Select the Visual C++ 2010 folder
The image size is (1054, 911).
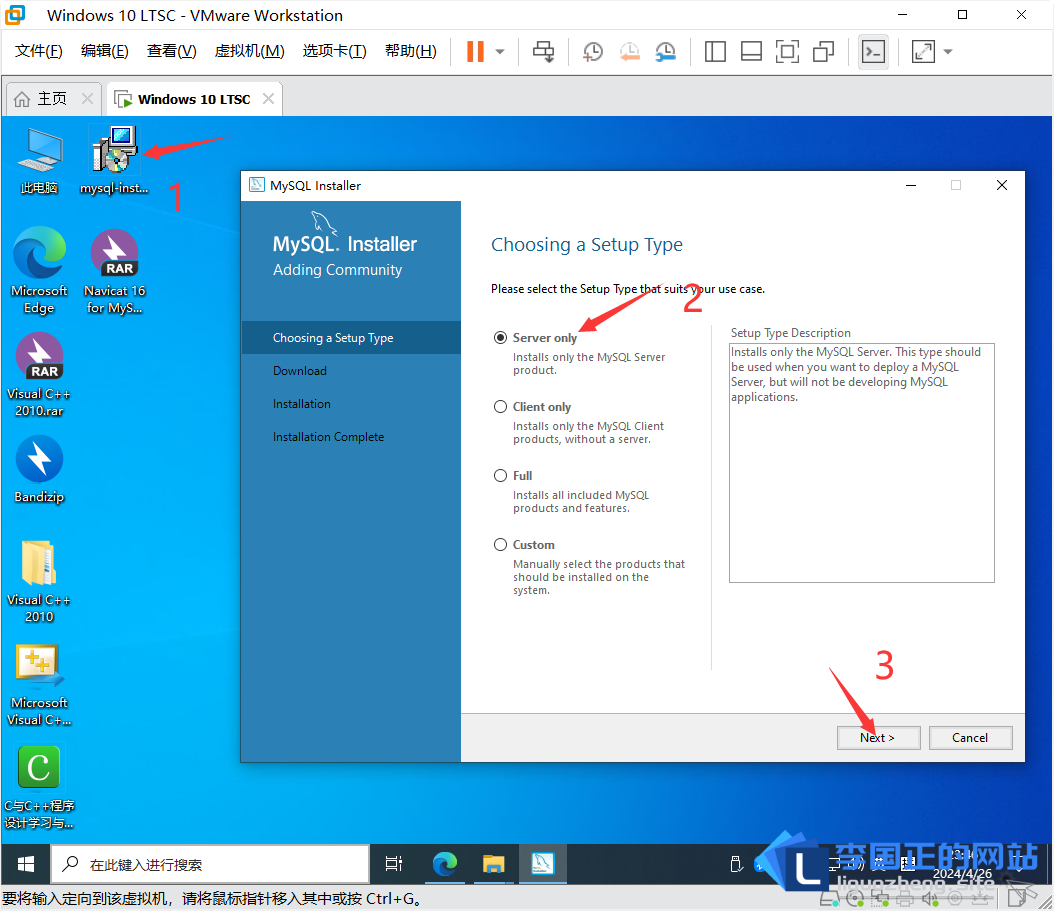click(x=39, y=582)
